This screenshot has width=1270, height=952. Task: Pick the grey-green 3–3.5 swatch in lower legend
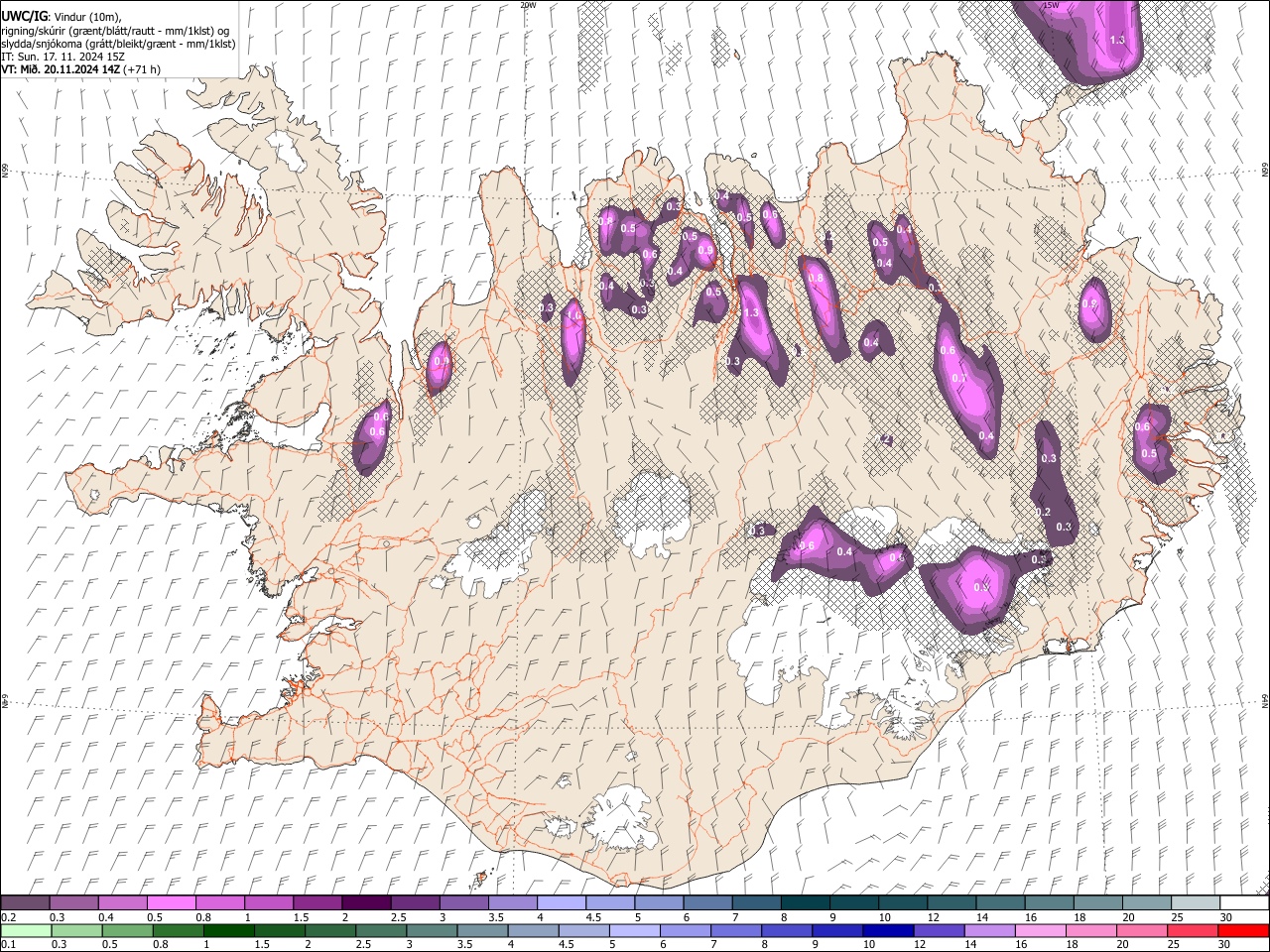(433, 930)
